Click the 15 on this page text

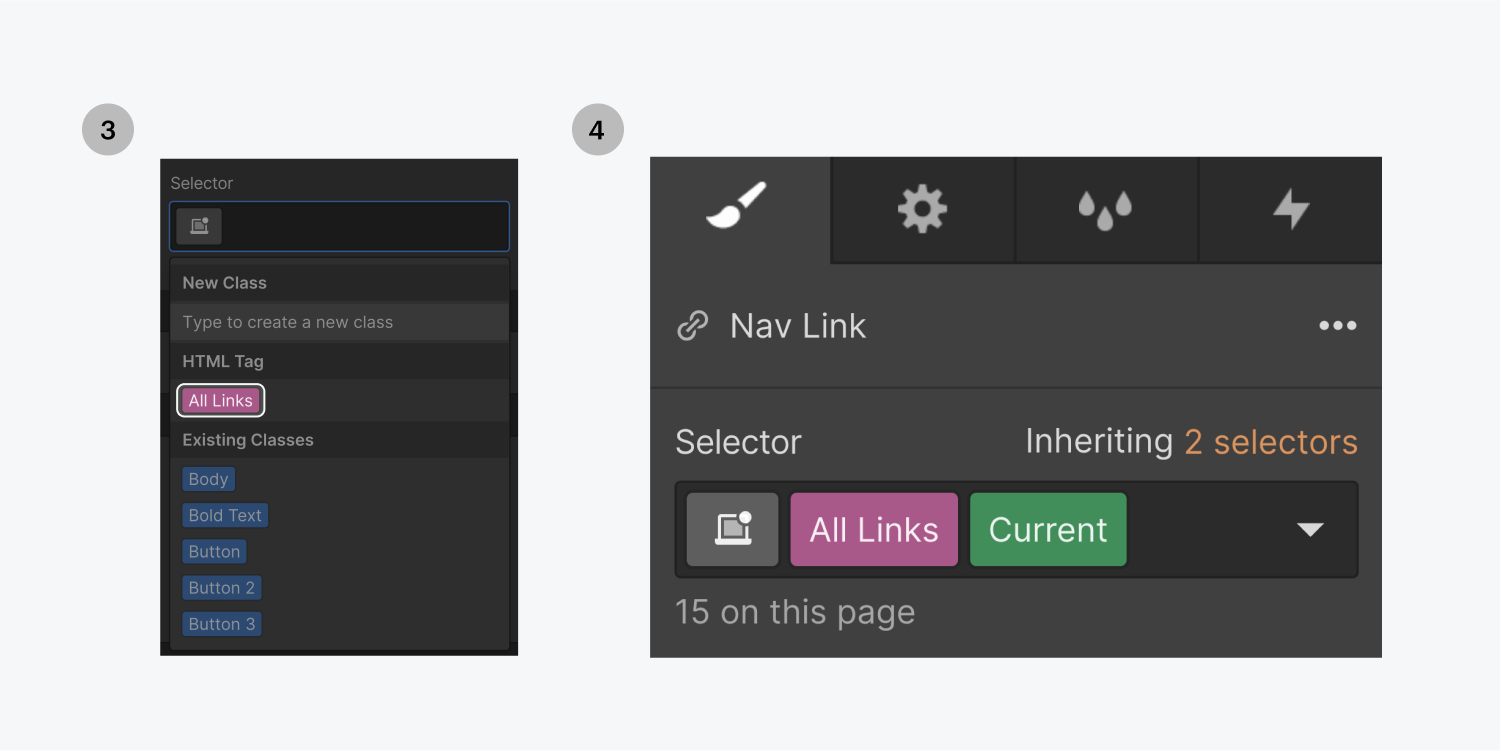pos(795,611)
